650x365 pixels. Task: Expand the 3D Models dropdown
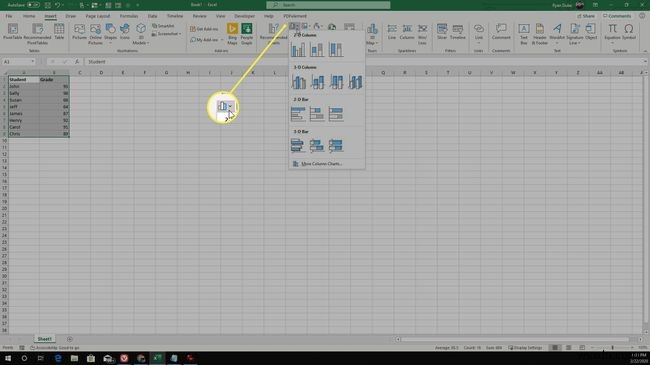(141, 34)
